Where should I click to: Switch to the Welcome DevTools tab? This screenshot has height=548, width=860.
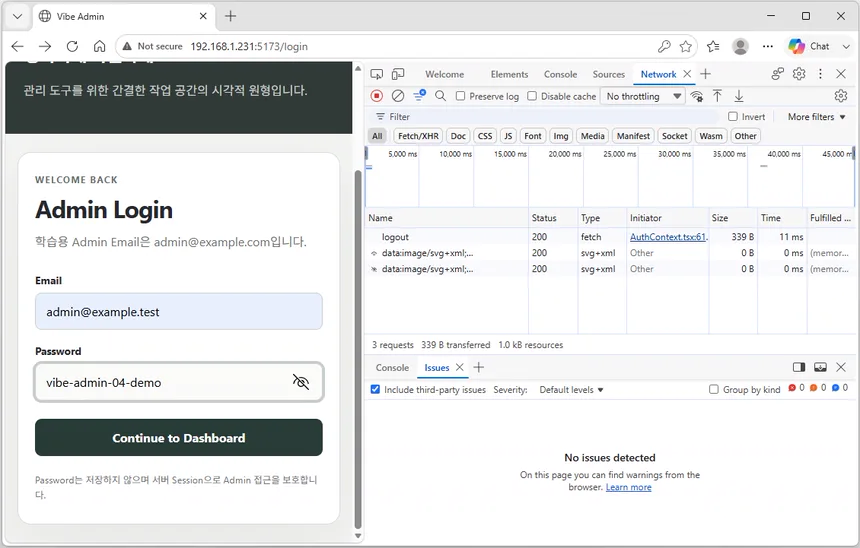coord(444,75)
